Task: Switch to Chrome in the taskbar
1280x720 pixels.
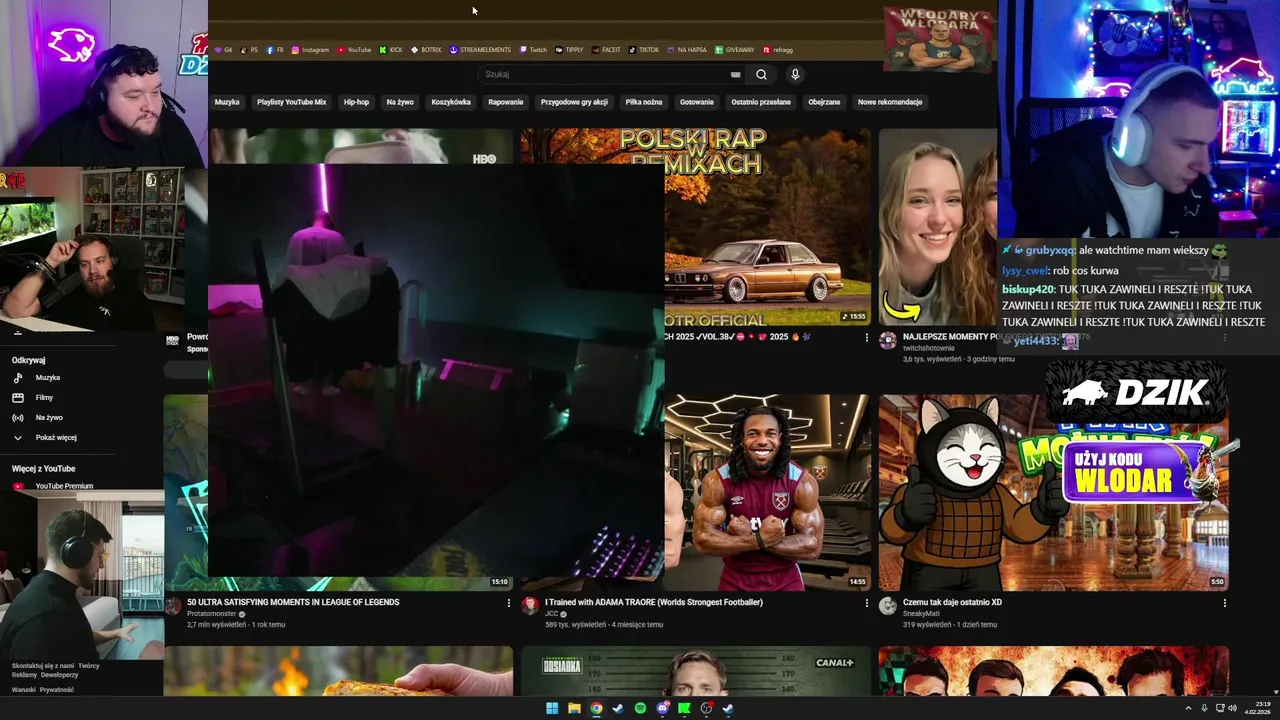Action: 596,708
